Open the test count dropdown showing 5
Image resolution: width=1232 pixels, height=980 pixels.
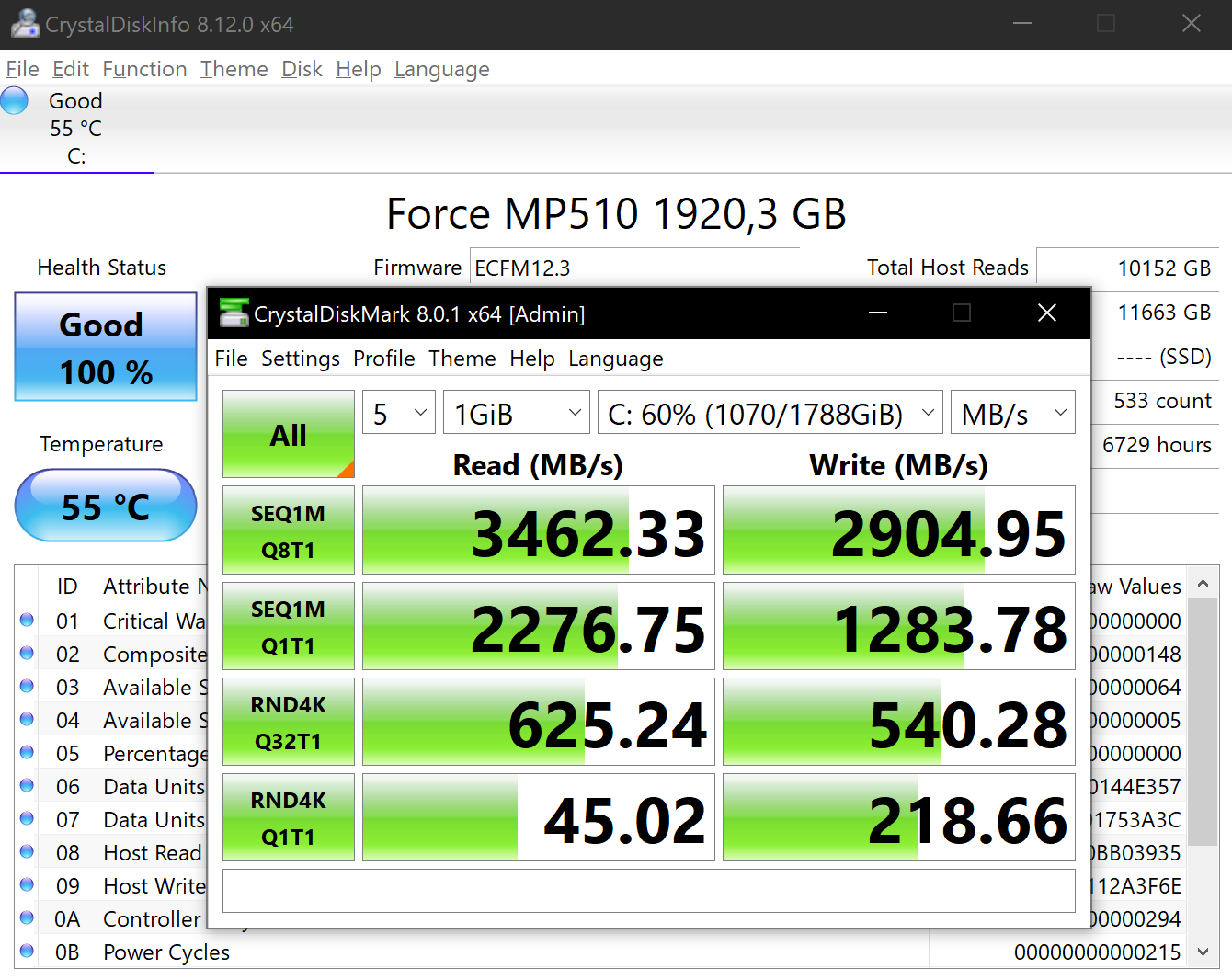click(399, 413)
